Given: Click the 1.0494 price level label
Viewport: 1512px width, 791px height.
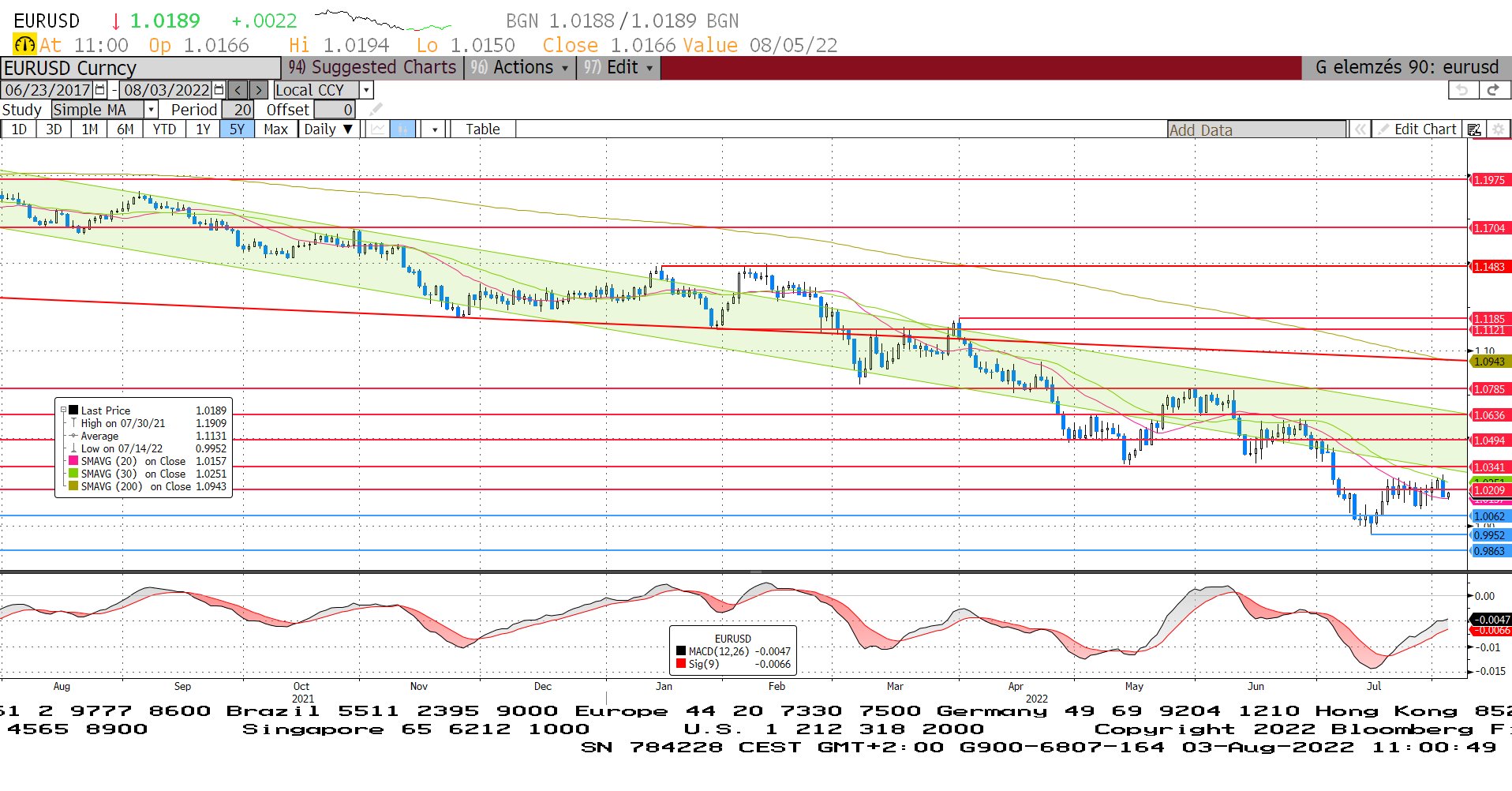Looking at the screenshot, I should pos(1490,440).
